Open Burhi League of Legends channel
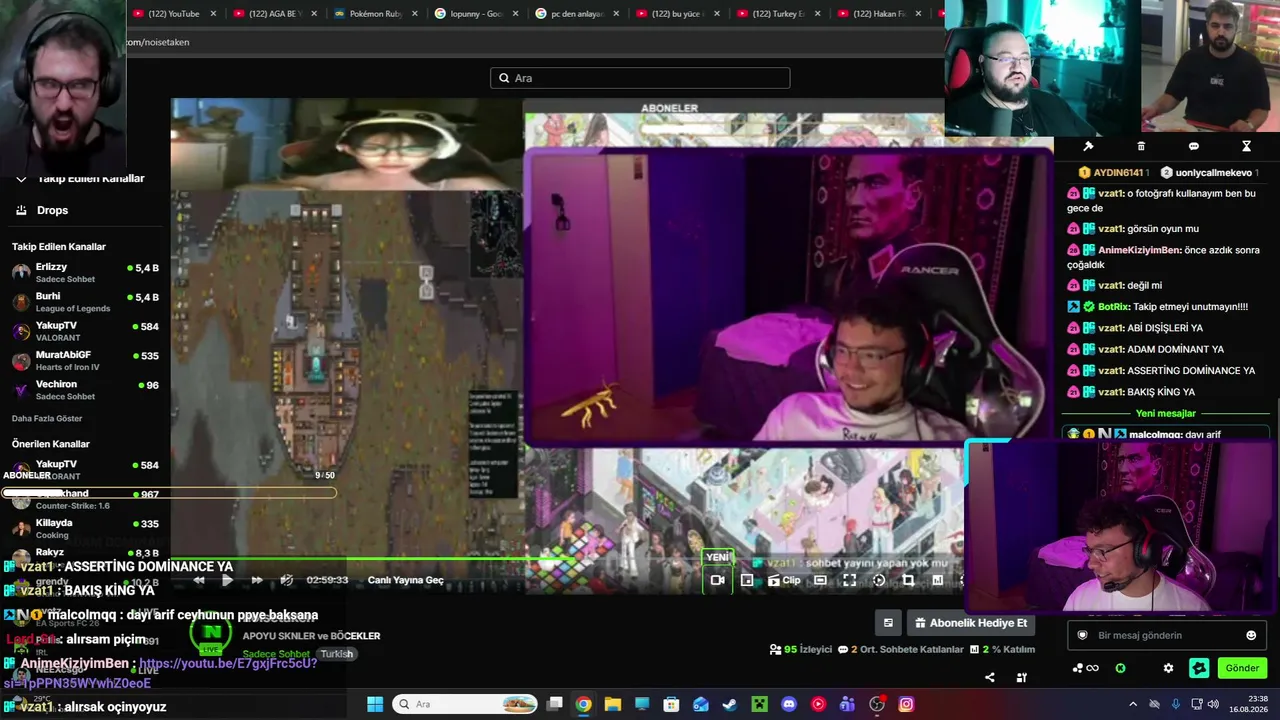 (x=85, y=302)
